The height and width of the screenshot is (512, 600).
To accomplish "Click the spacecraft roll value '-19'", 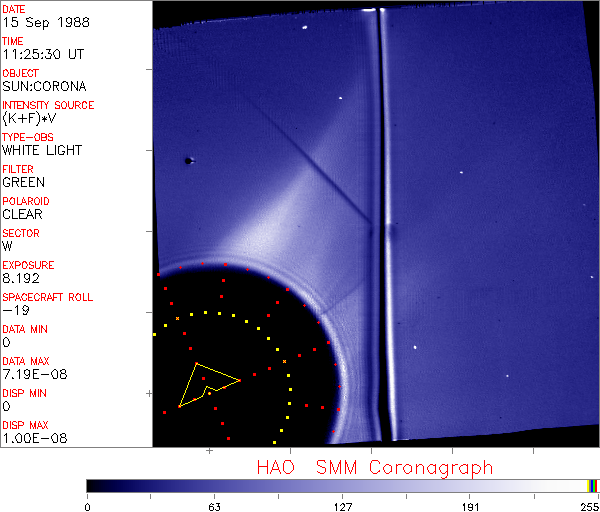I will pos(12,310).
